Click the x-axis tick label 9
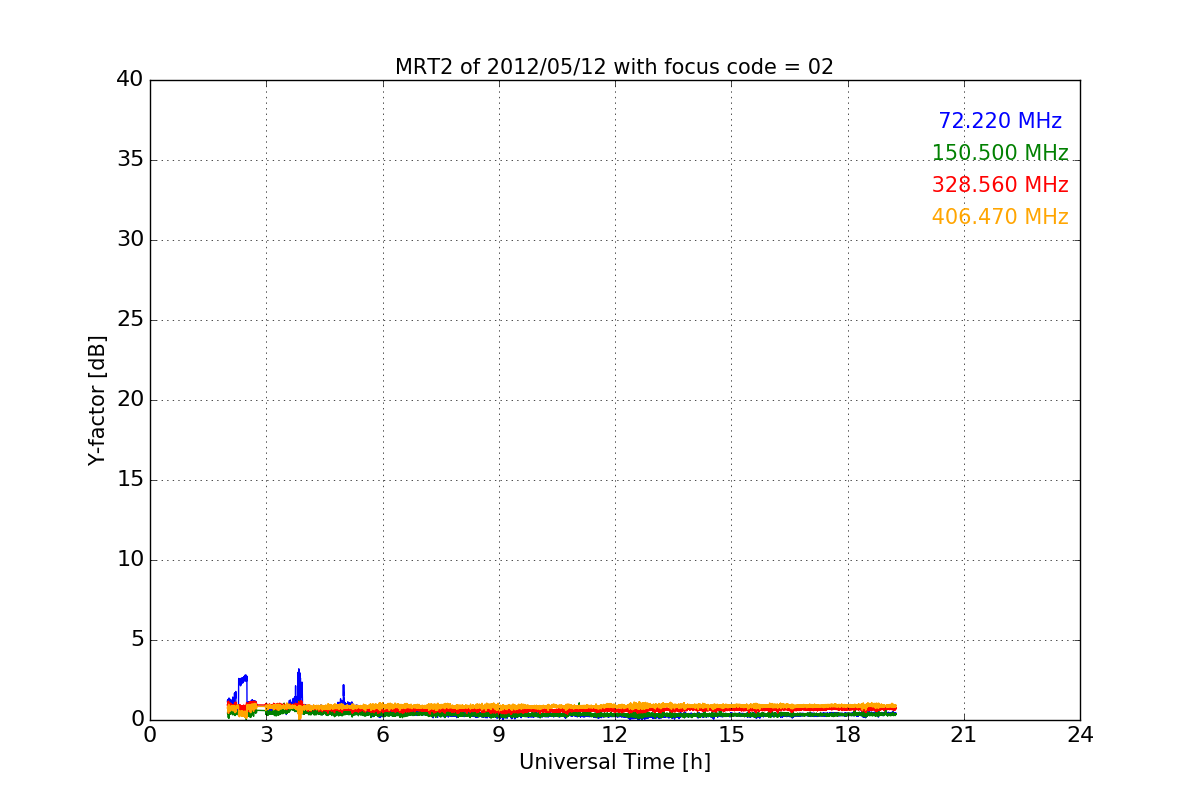The image size is (1200, 800). pos(499,735)
